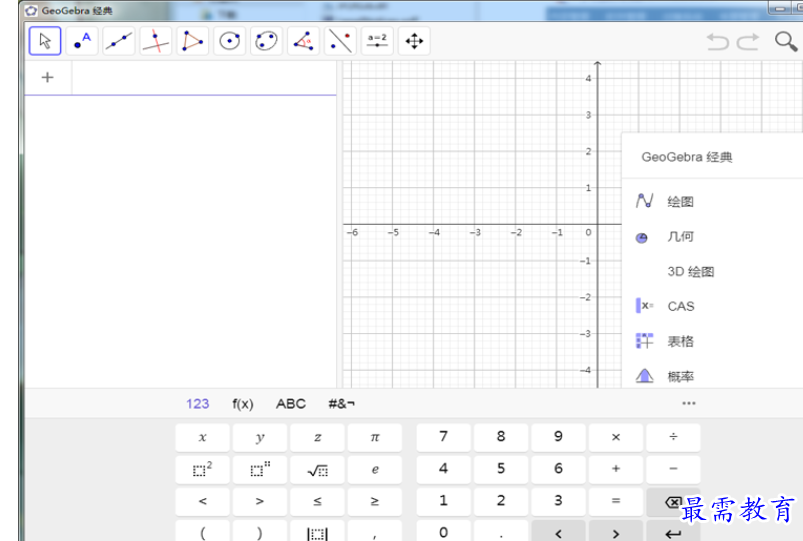Screen dimensions: 803x541
Task: Select the Perpendicular line tool
Action: click(x=156, y=41)
